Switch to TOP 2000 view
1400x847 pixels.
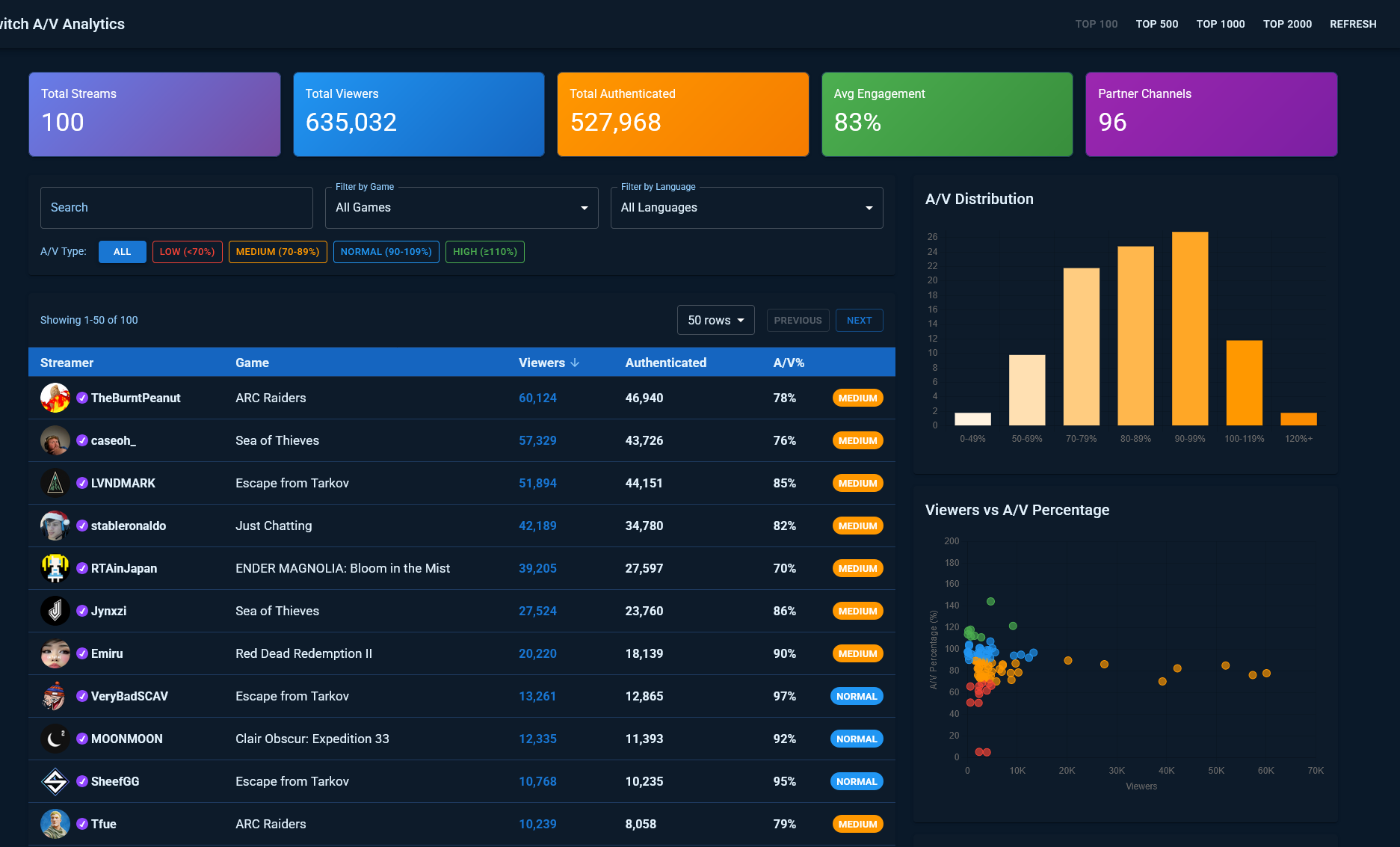pyautogui.click(x=1287, y=24)
